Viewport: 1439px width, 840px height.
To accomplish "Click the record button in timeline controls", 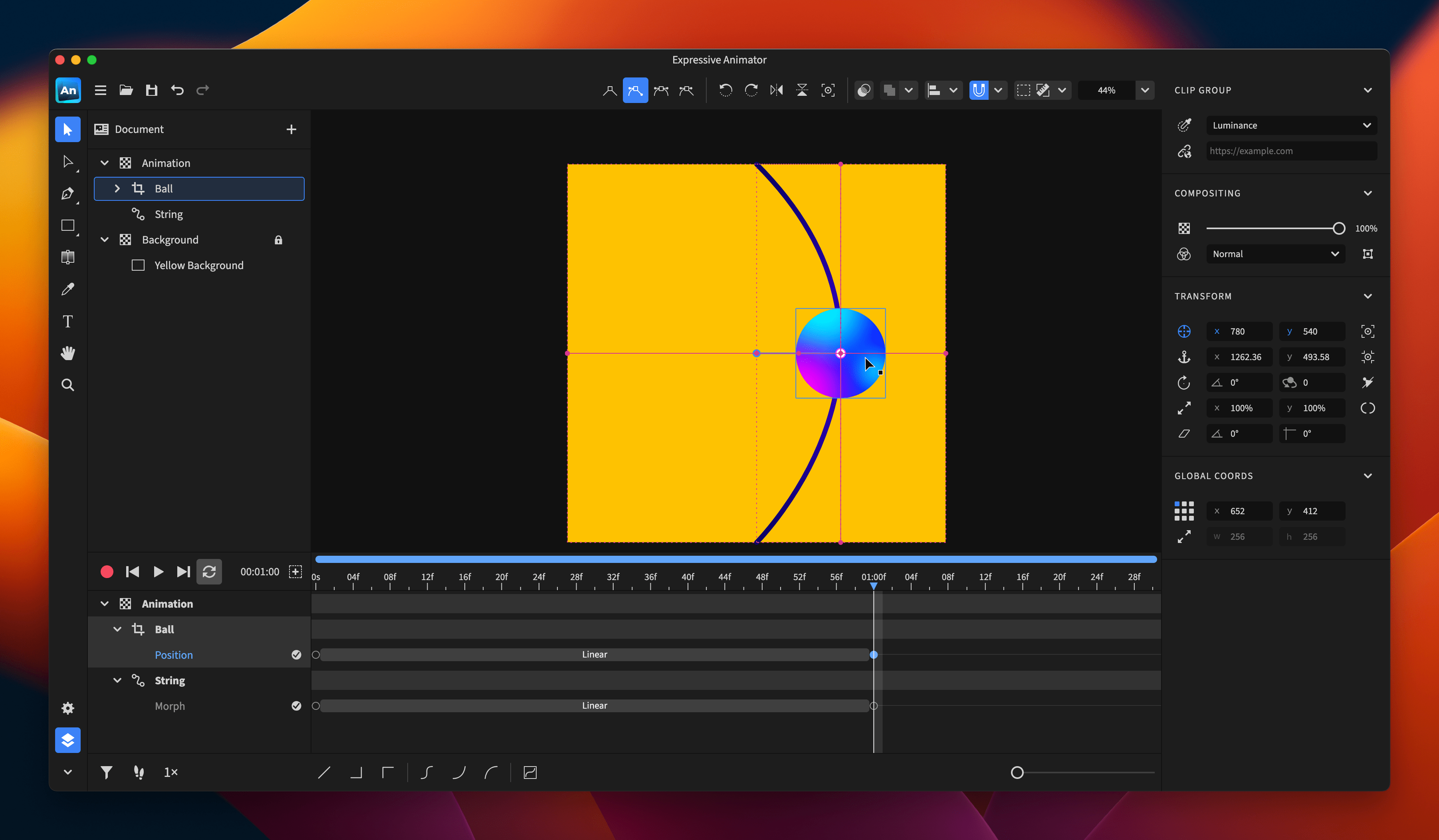I will click(107, 572).
